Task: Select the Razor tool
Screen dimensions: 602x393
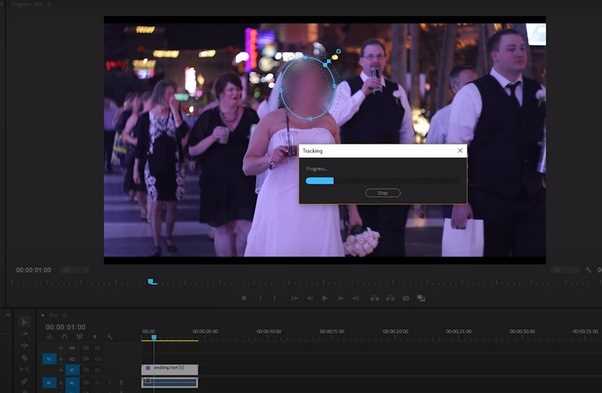Action: 25,358
